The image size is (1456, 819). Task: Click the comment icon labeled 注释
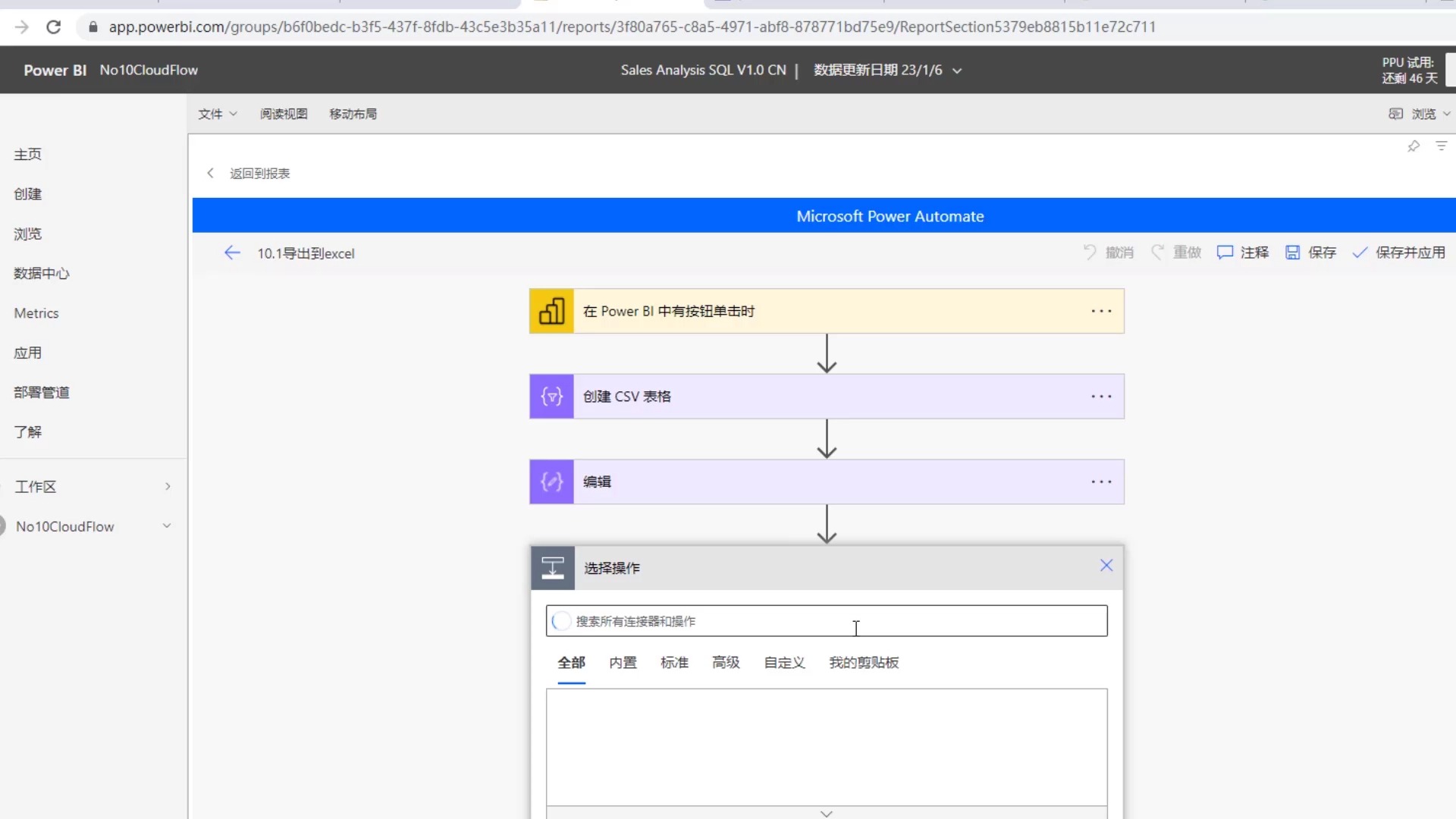[1225, 253]
